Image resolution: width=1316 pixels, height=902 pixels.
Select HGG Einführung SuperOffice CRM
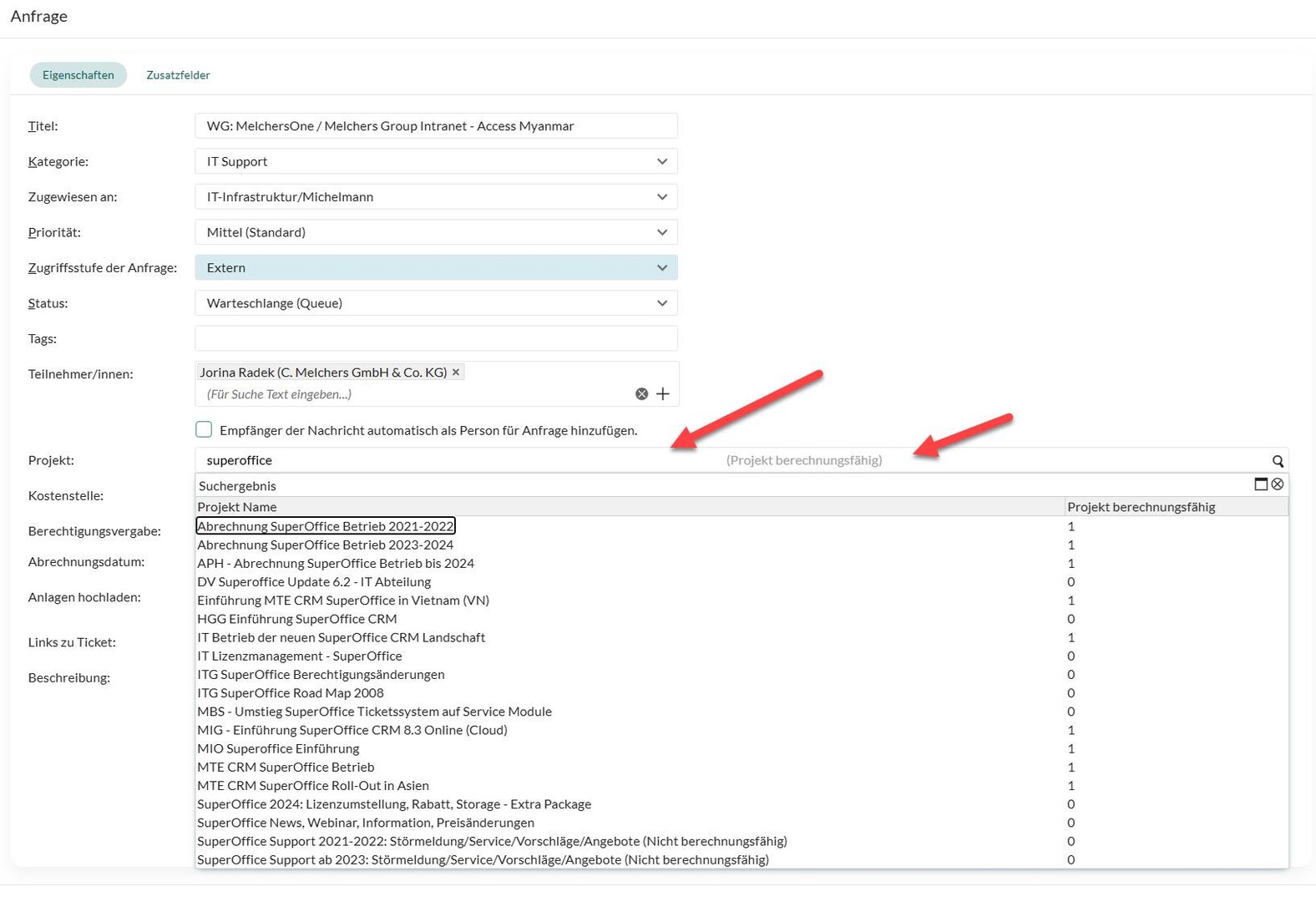(742, 619)
